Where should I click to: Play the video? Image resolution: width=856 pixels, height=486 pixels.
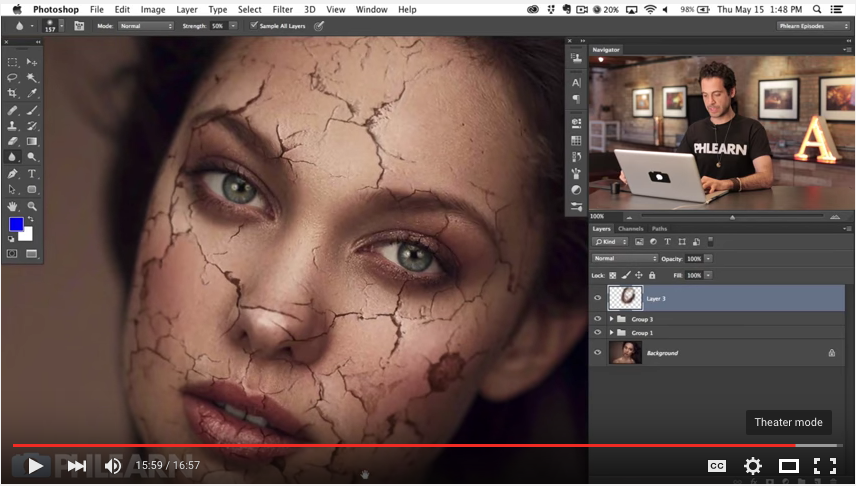(35, 466)
